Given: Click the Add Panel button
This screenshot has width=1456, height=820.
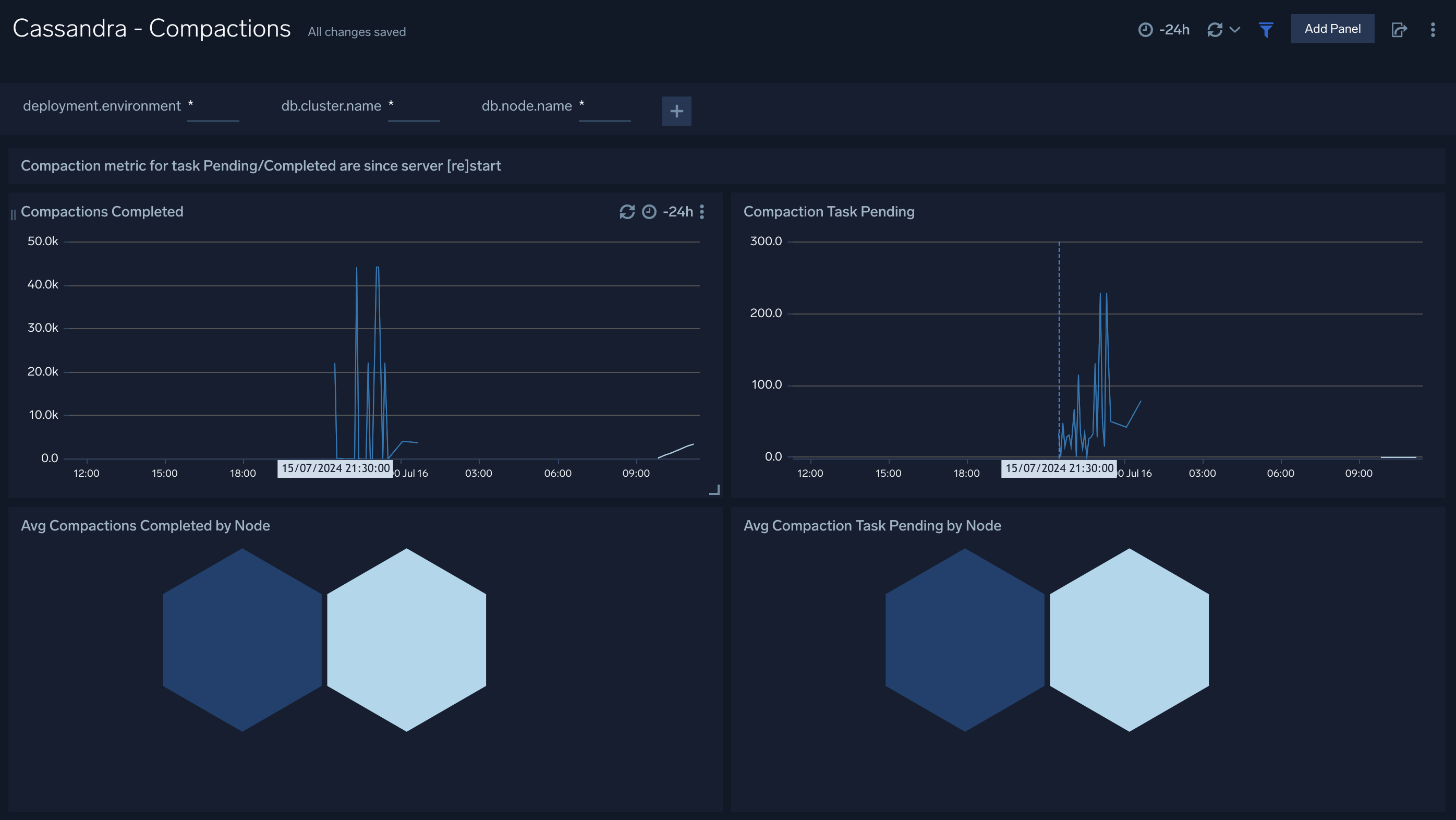Looking at the screenshot, I should 1332,29.
